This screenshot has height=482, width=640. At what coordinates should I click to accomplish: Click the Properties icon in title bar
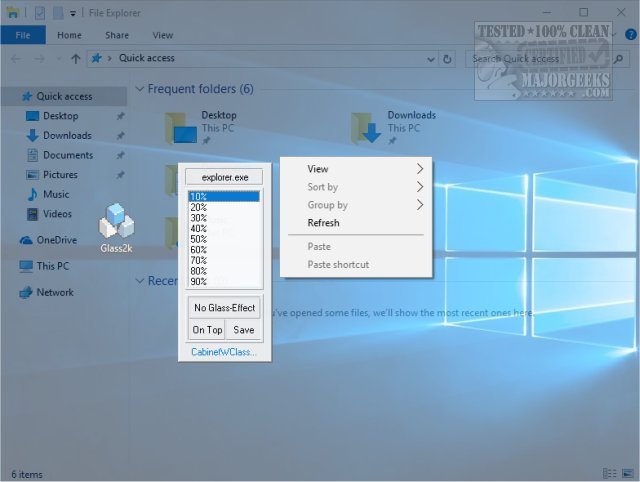click(40, 13)
